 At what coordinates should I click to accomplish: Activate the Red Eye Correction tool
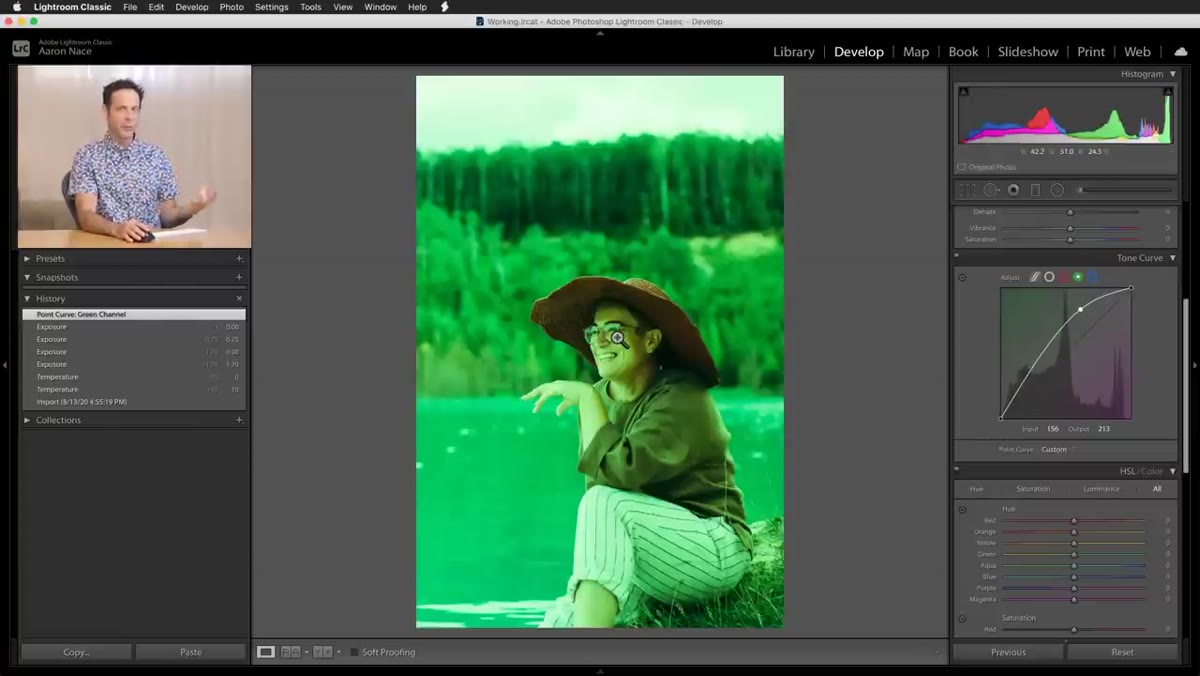point(1013,190)
